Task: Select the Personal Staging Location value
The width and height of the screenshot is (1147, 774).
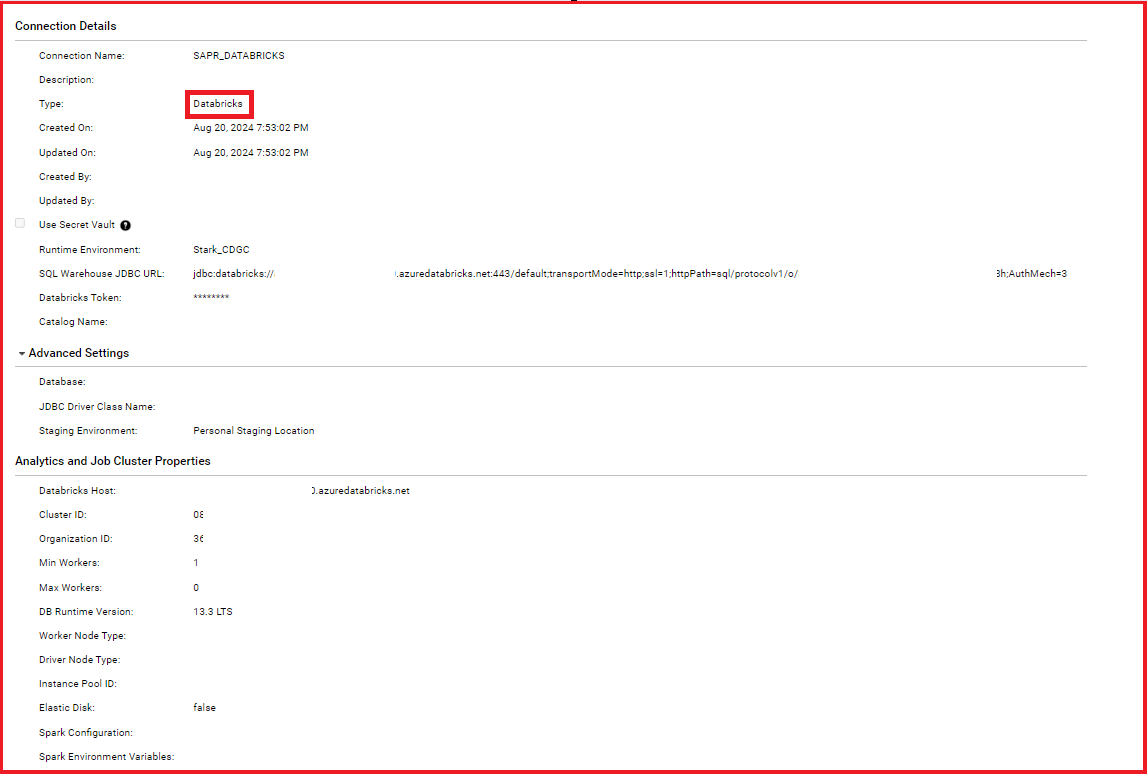Action: 254,431
